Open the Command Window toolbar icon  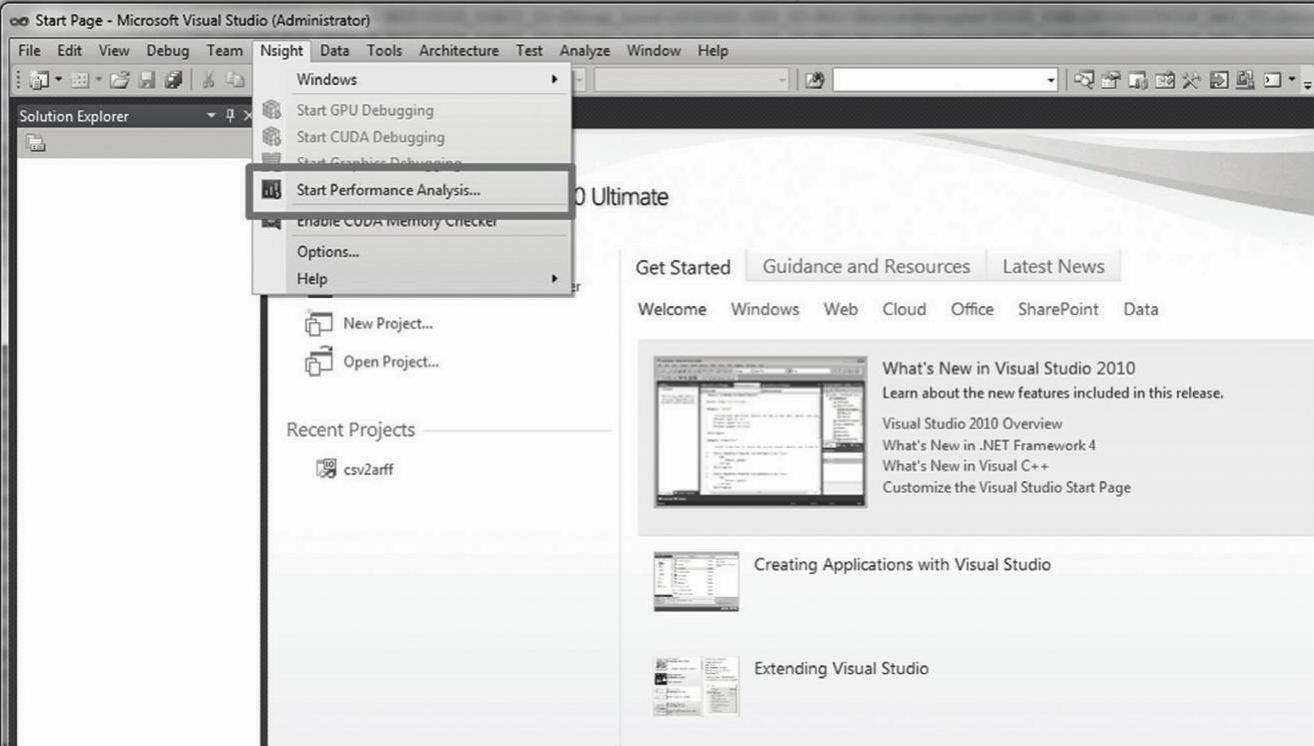coord(1273,80)
